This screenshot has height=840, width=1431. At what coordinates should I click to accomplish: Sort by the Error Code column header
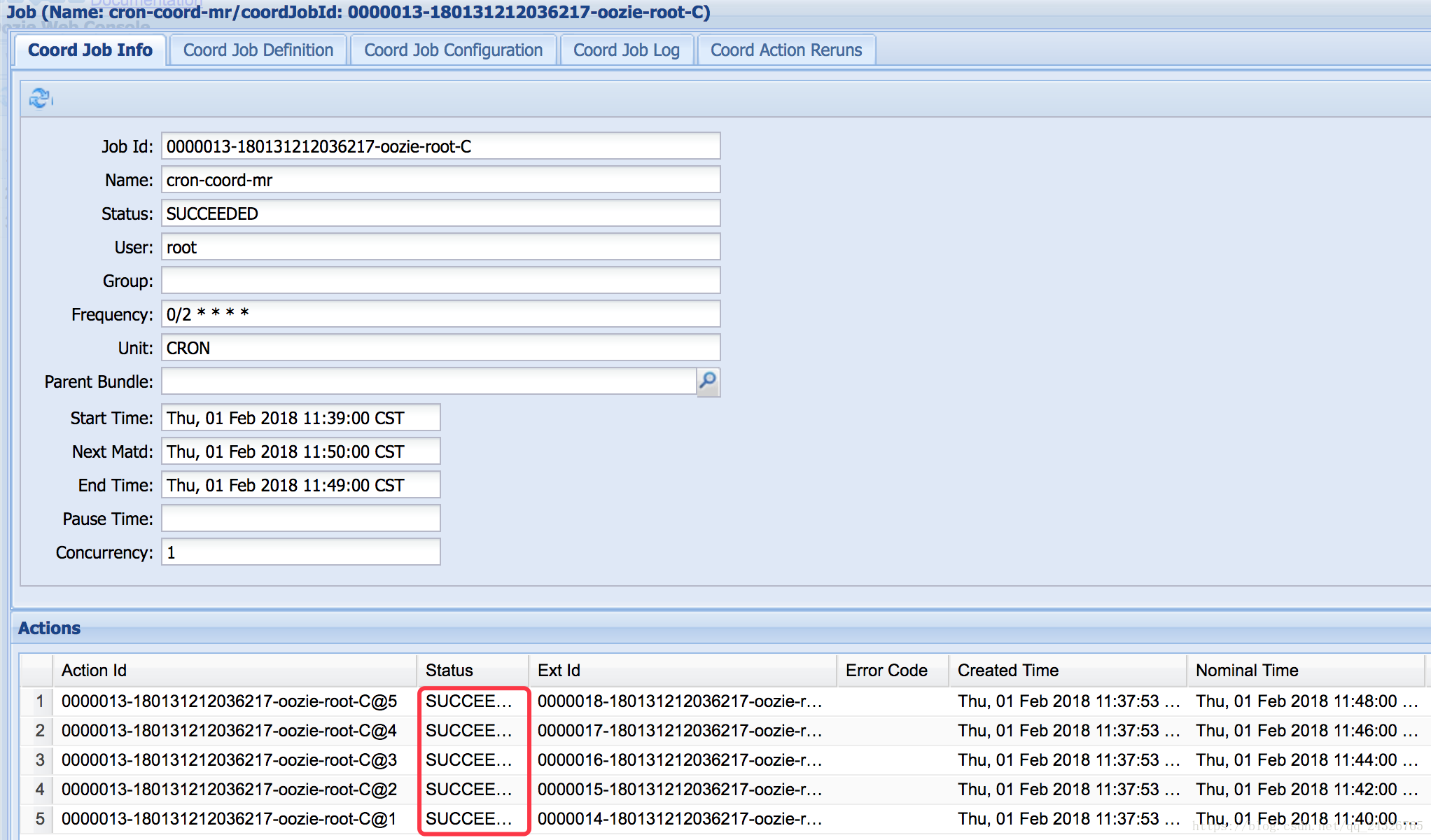(893, 671)
